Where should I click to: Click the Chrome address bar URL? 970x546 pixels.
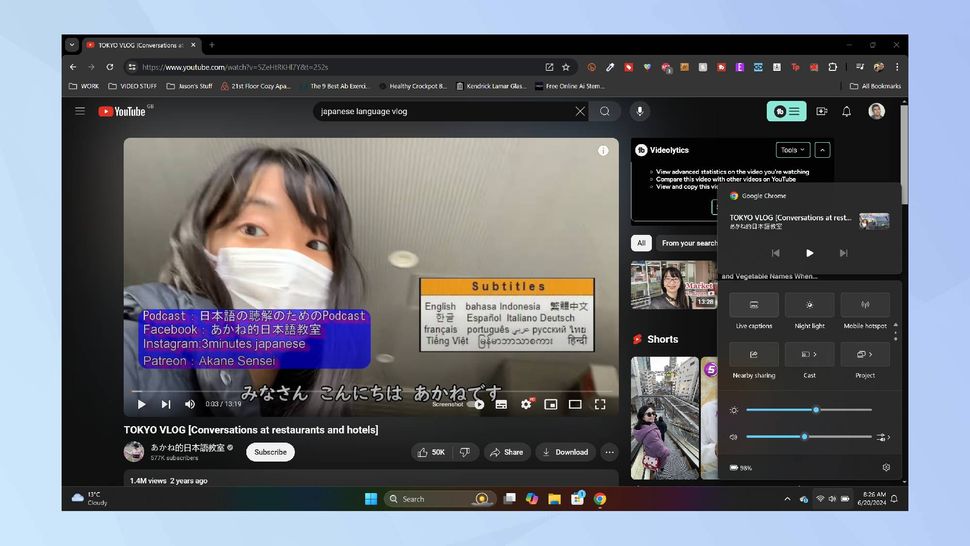click(x=235, y=67)
